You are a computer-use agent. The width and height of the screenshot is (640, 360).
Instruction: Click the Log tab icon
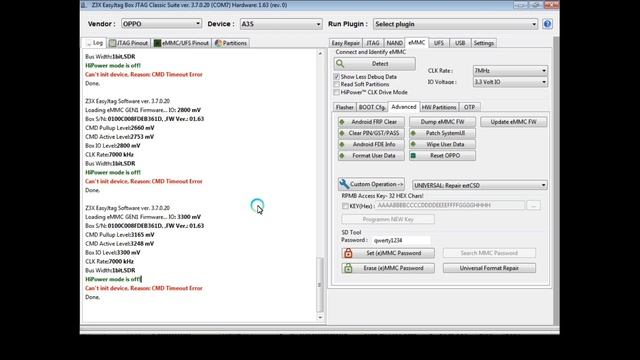89,43
